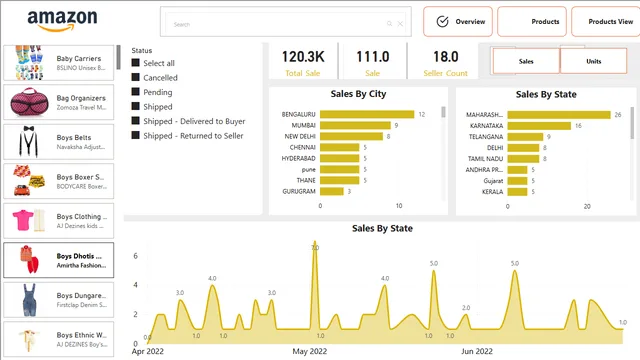Viewport: 640px width, 360px height.
Task: Select the Boys Ethnic W... product image
Action: coord(29,340)
